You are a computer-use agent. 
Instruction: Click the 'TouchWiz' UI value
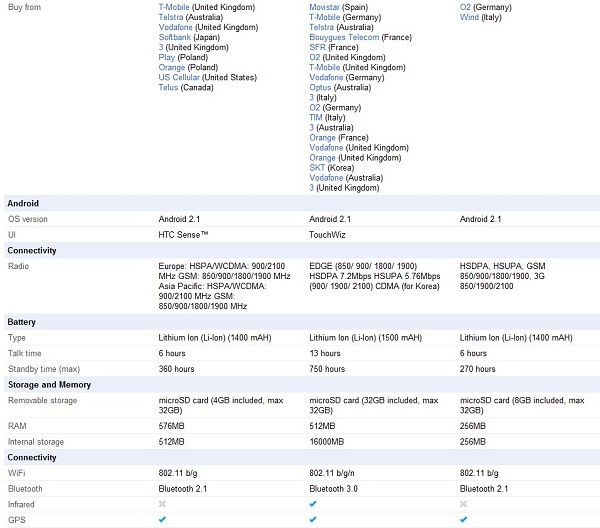[327, 235]
